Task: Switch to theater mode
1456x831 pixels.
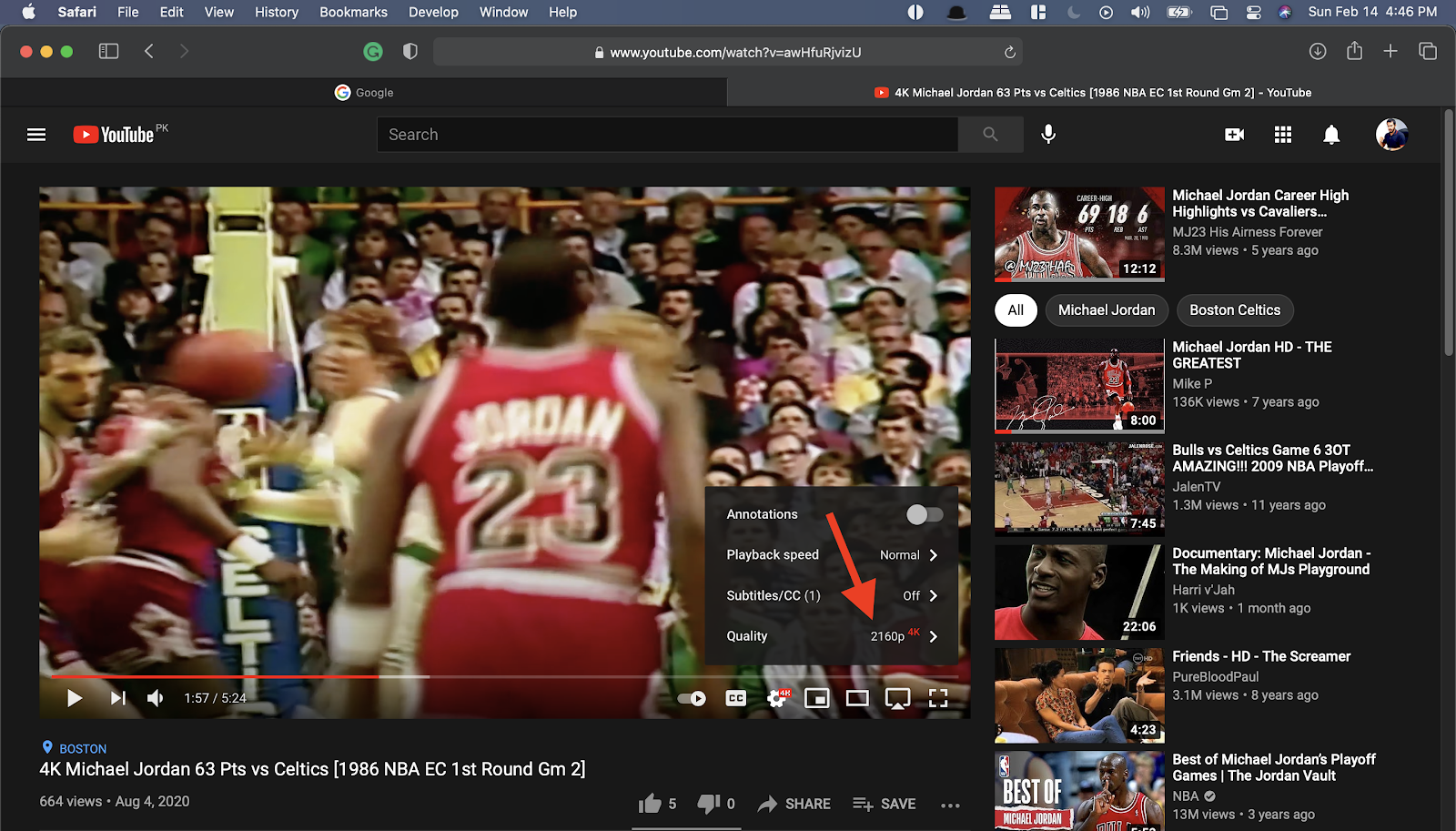Action: click(857, 698)
